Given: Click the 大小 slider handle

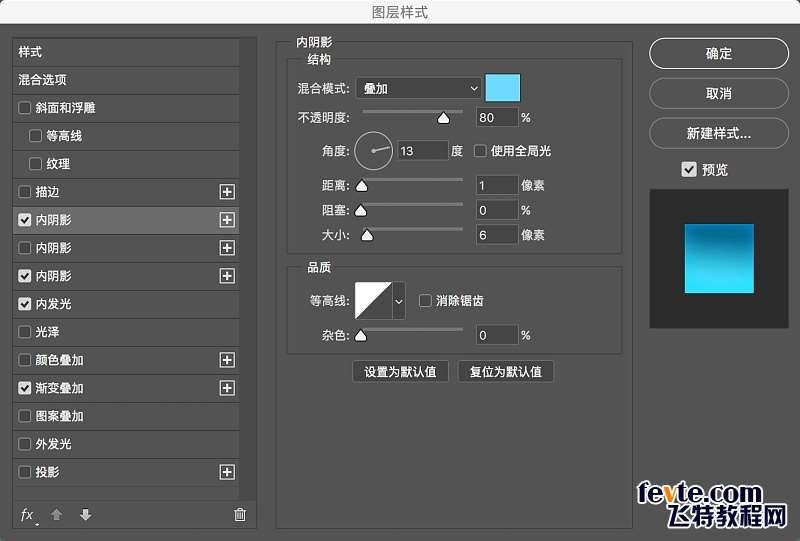Looking at the screenshot, I should (367, 235).
